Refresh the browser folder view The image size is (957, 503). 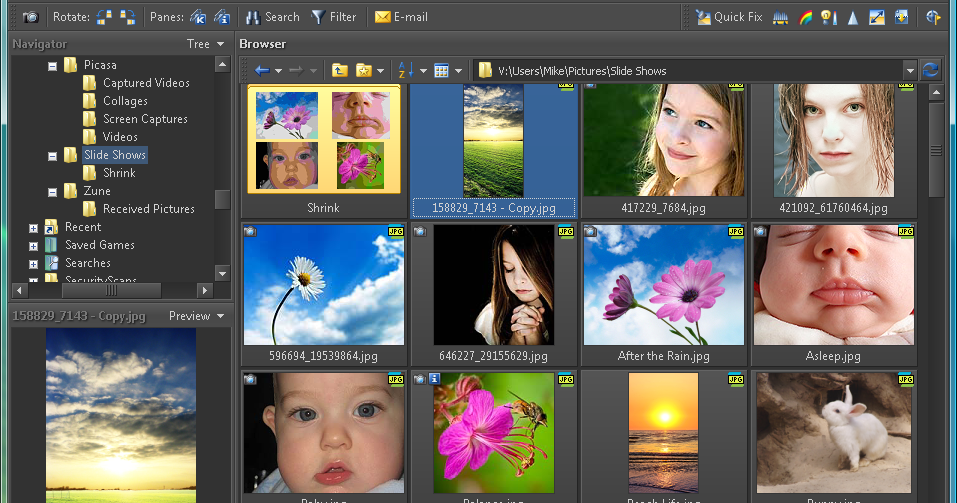tap(930, 70)
